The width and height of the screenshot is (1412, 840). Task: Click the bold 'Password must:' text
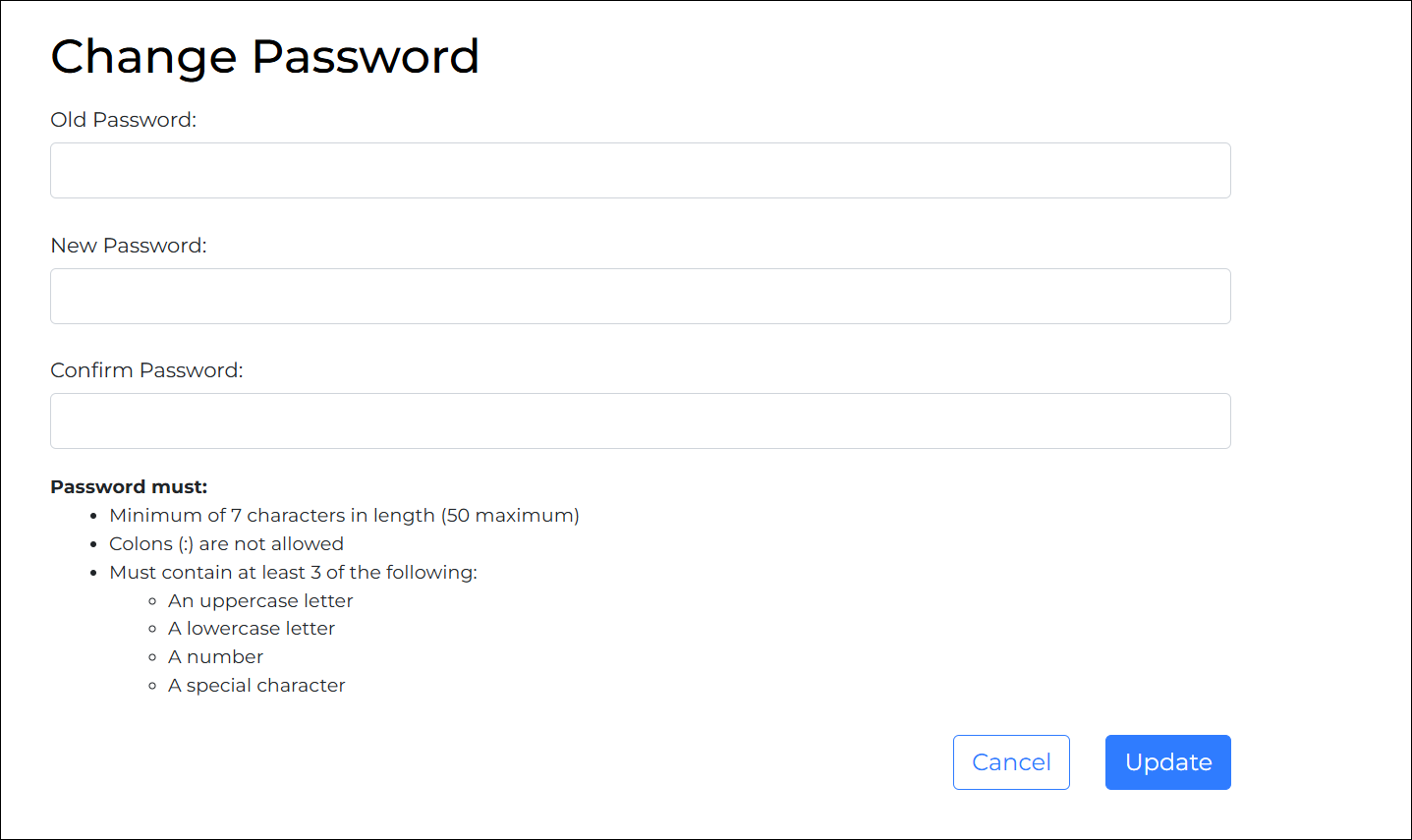point(129,487)
